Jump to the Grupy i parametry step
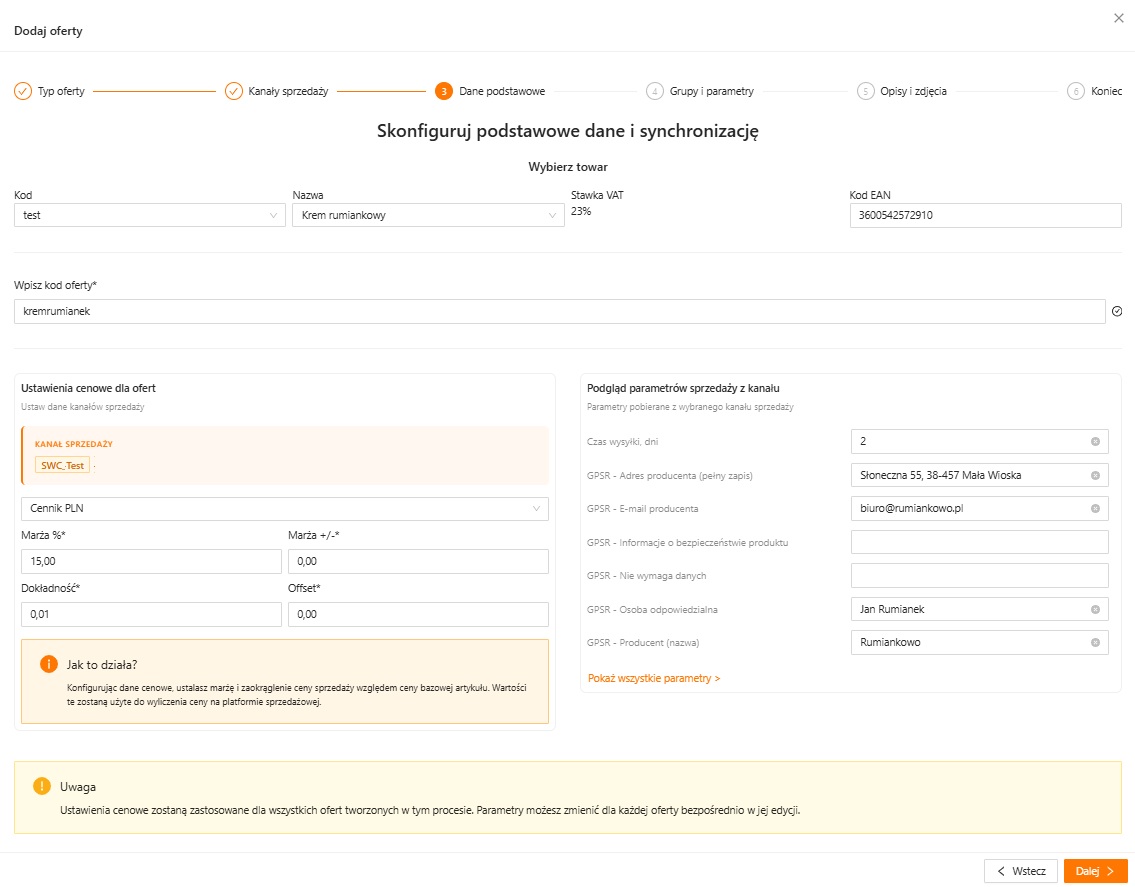This screenshot has width=1135, height=887. tap(700, 91)
